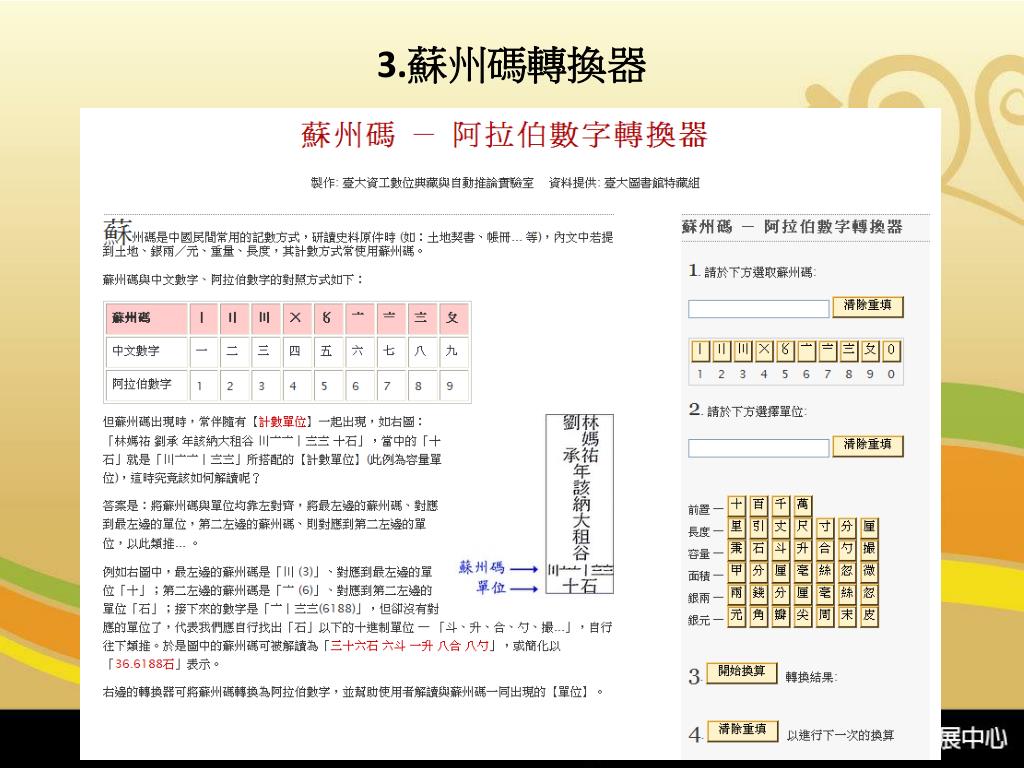
Task: Select the 千 prefix unit button
Action: point(780,505)
